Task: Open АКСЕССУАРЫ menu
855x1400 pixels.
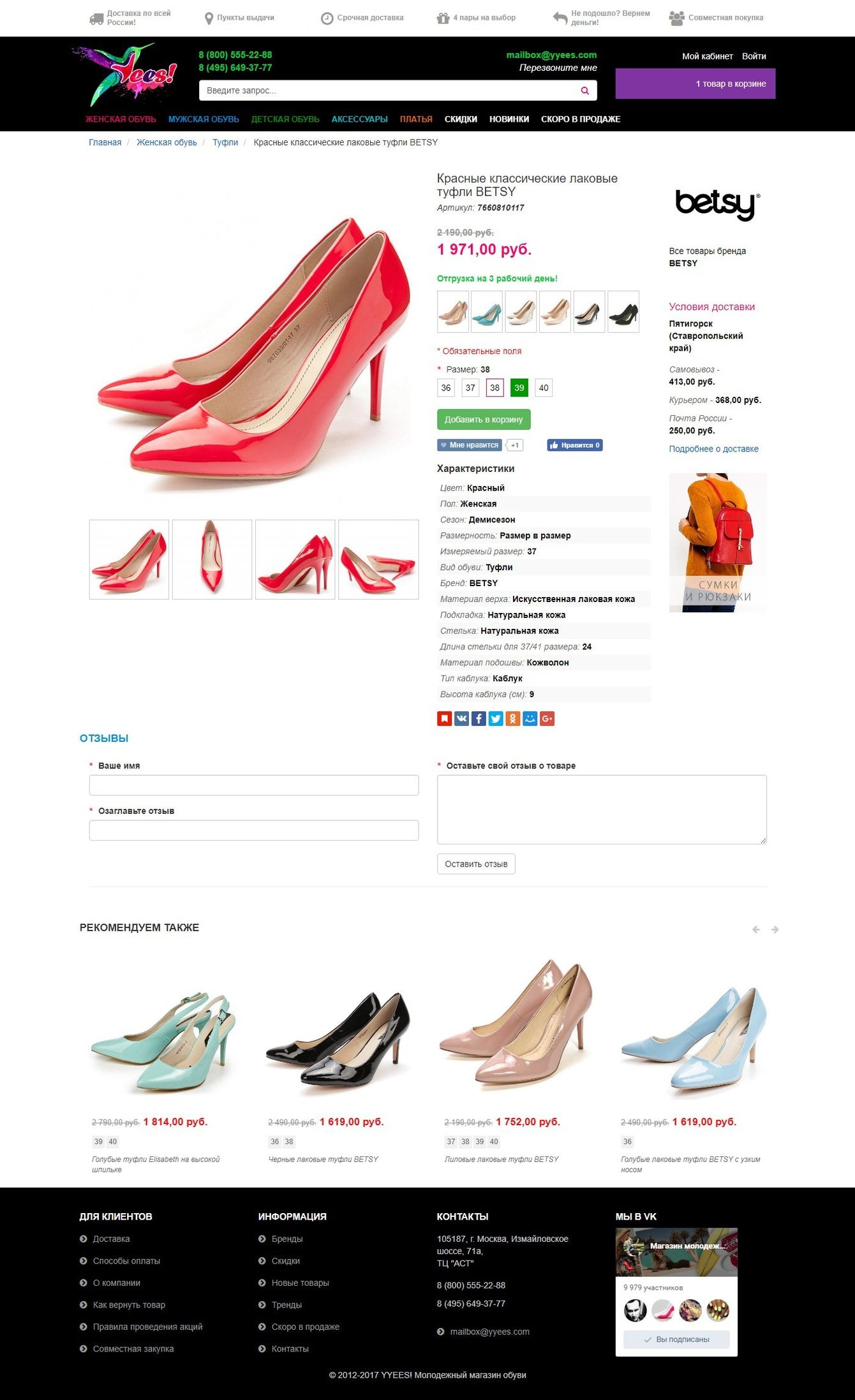Action: (359, 119)
